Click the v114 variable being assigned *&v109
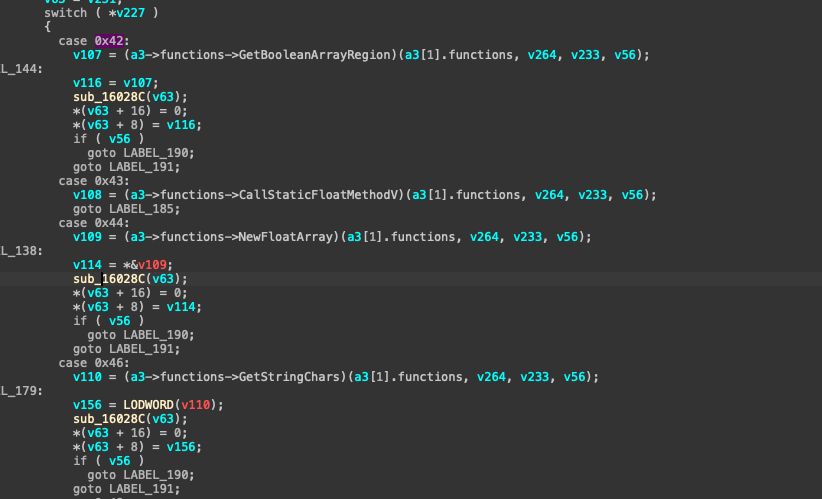Viewport: 822px width, 499px height. point(87,264)
